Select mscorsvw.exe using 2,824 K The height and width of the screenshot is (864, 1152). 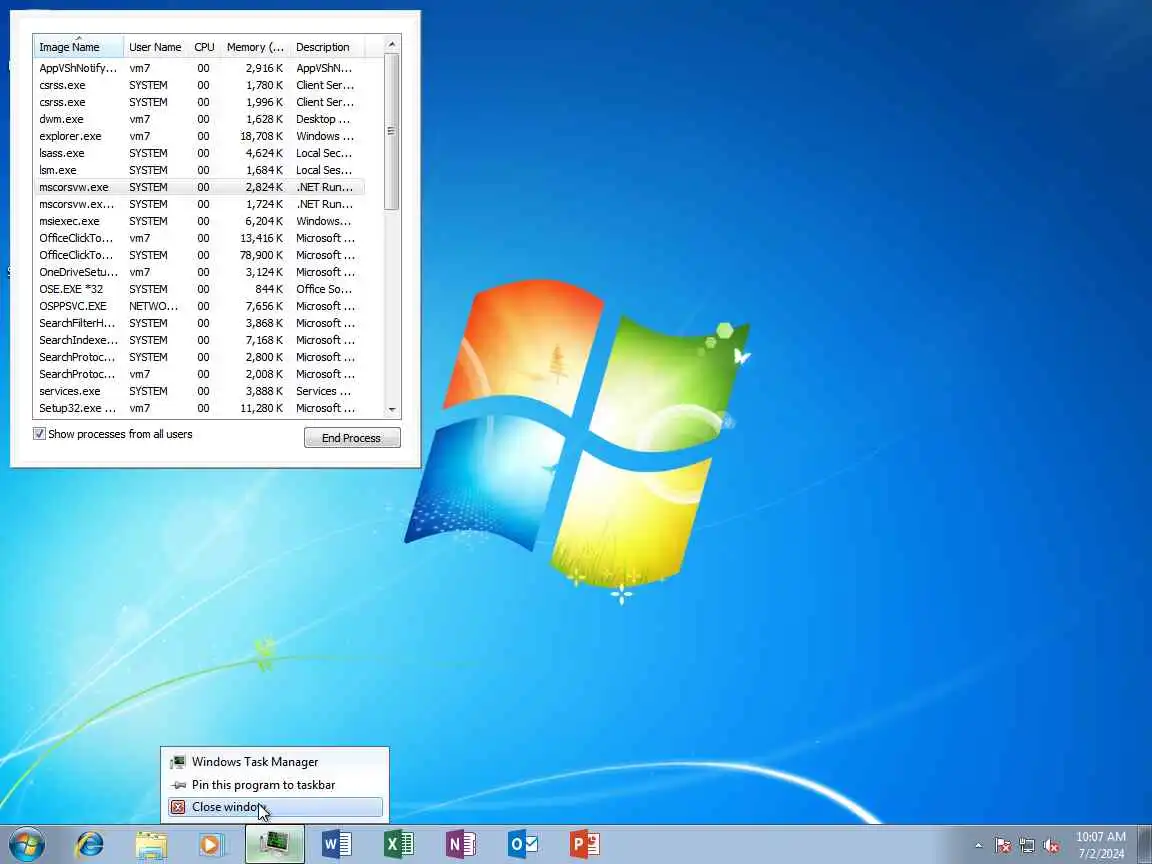click(x=198, y=187)
